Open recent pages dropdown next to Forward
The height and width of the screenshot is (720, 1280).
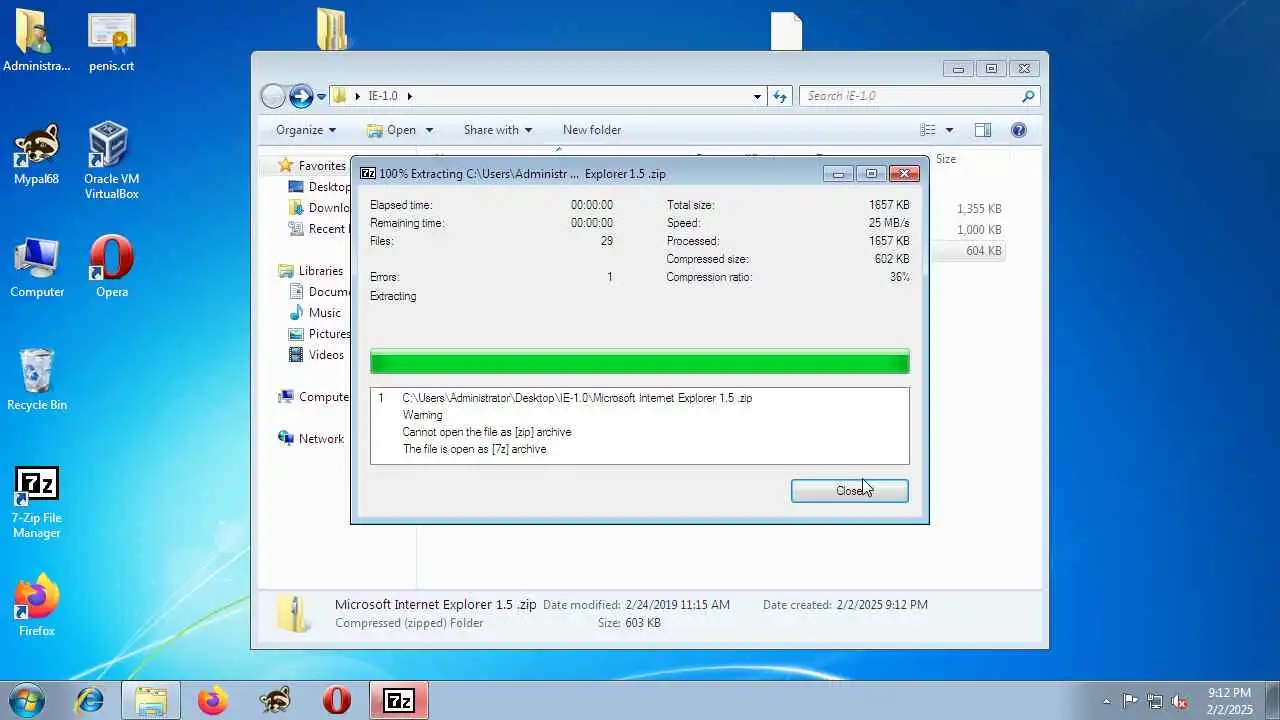(x=321, y=97)
